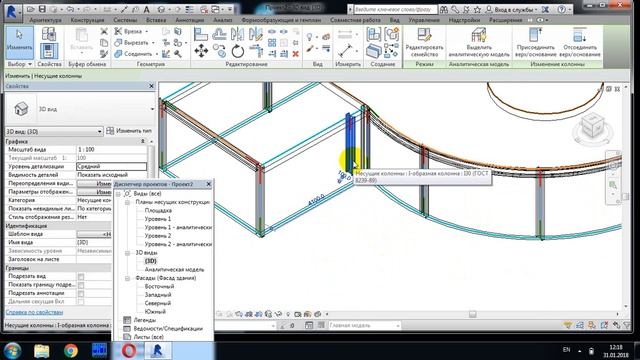
Task: Toggle the Показать границу подрезки checkbox
Action: (x=81, y=285)
